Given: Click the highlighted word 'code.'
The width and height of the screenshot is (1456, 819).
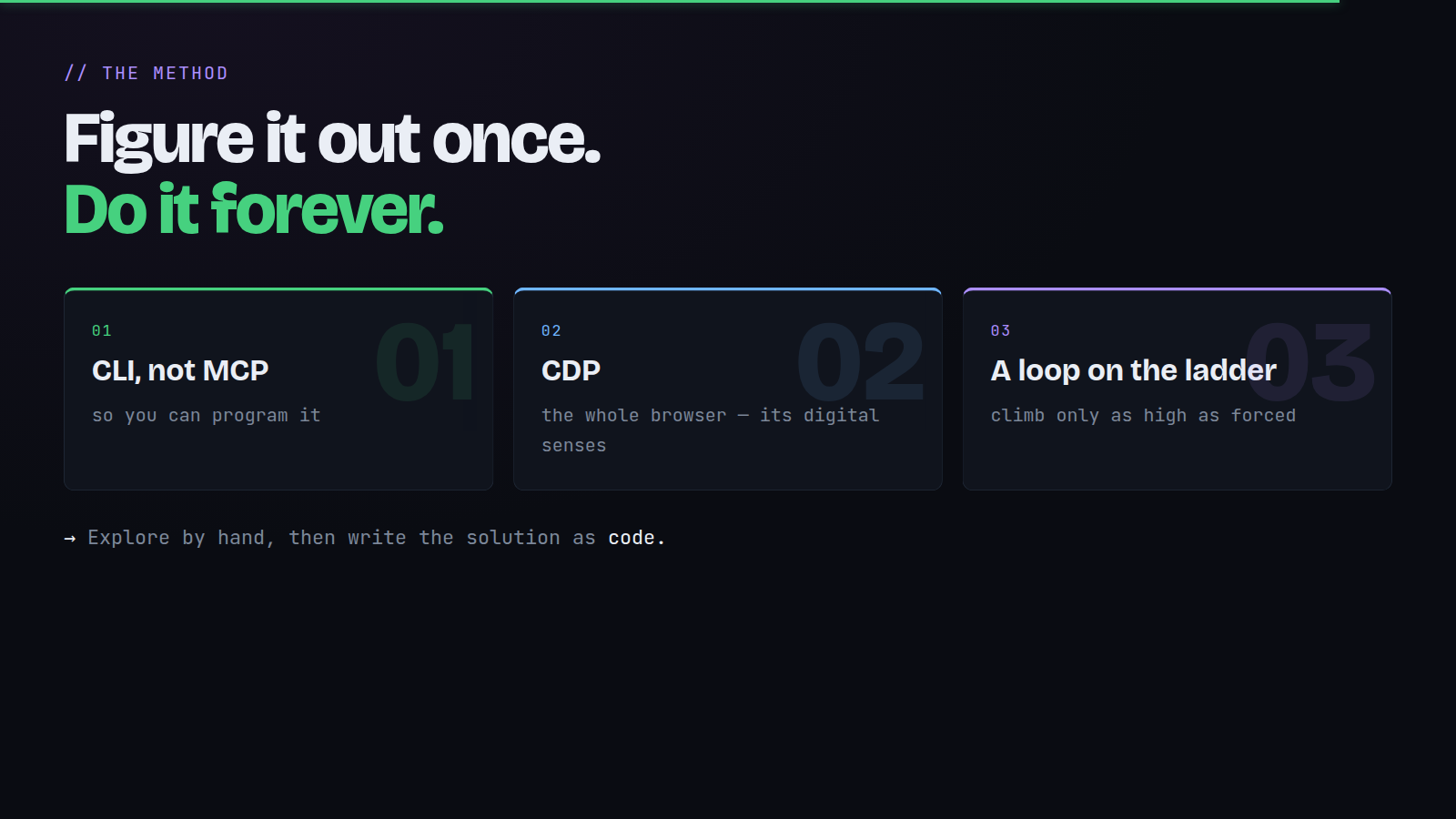Looking at the screenshot, I should 637,538.
